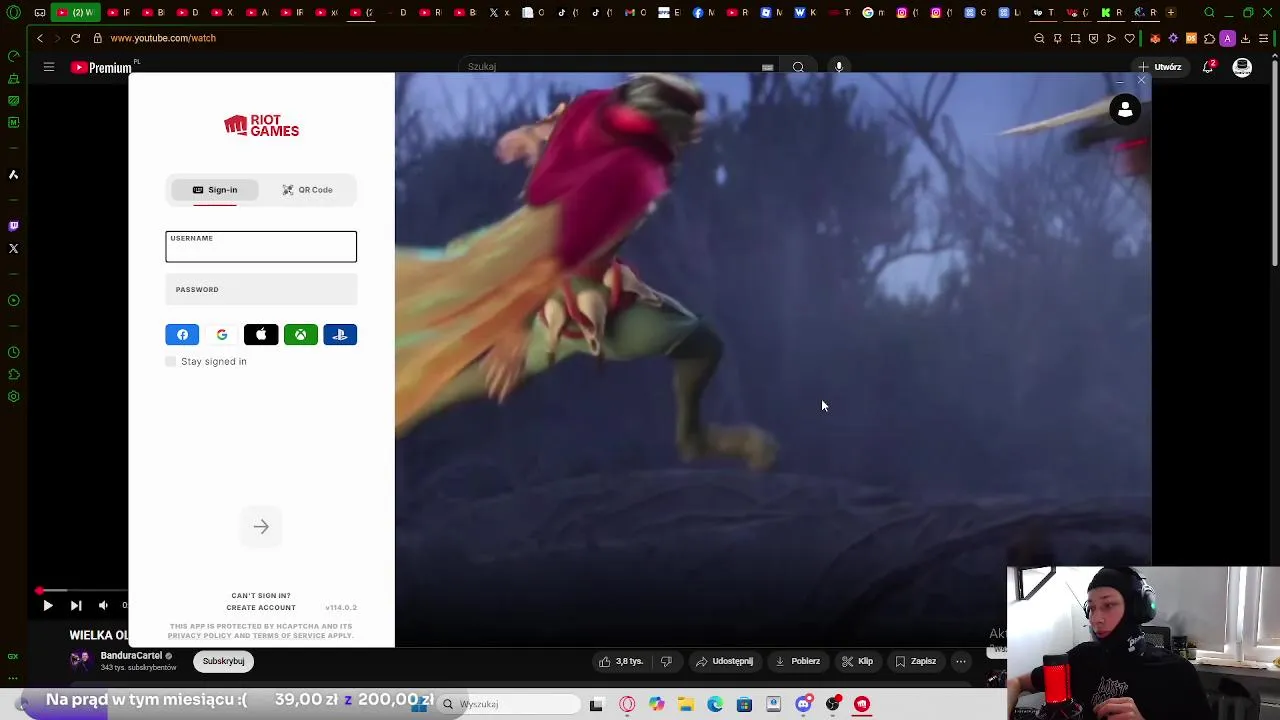Sign in with Xbox icon

point(300,335)
